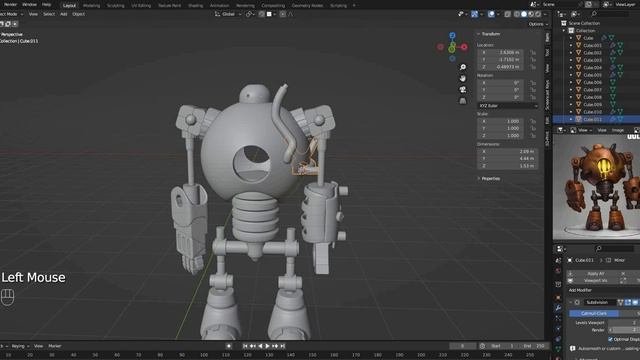Screen dimensions: 640x360
Task: Open the Window menu
Action: [x=29, y=4]
